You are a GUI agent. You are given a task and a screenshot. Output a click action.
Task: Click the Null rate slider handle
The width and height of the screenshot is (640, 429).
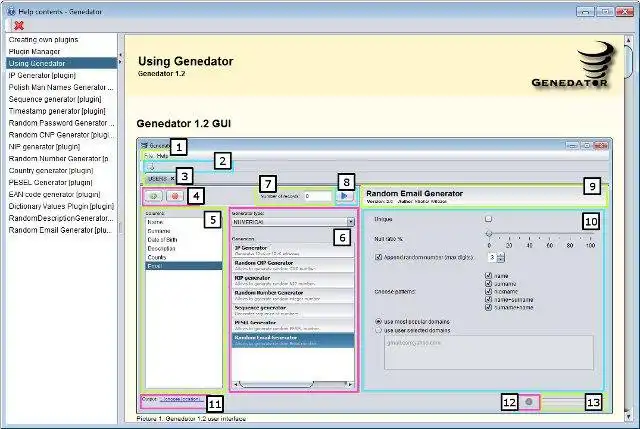coord(489,233)
